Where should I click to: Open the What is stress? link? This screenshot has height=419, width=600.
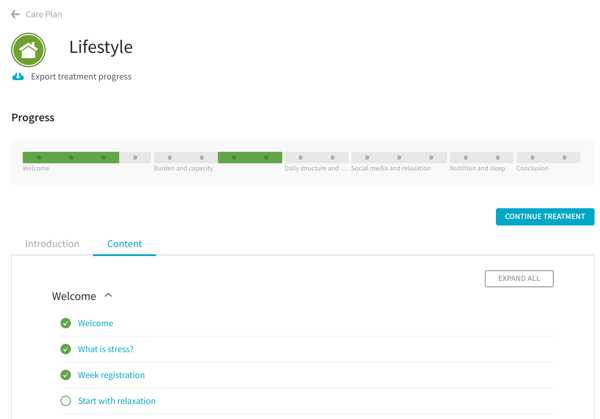click(x=106, y=349)
